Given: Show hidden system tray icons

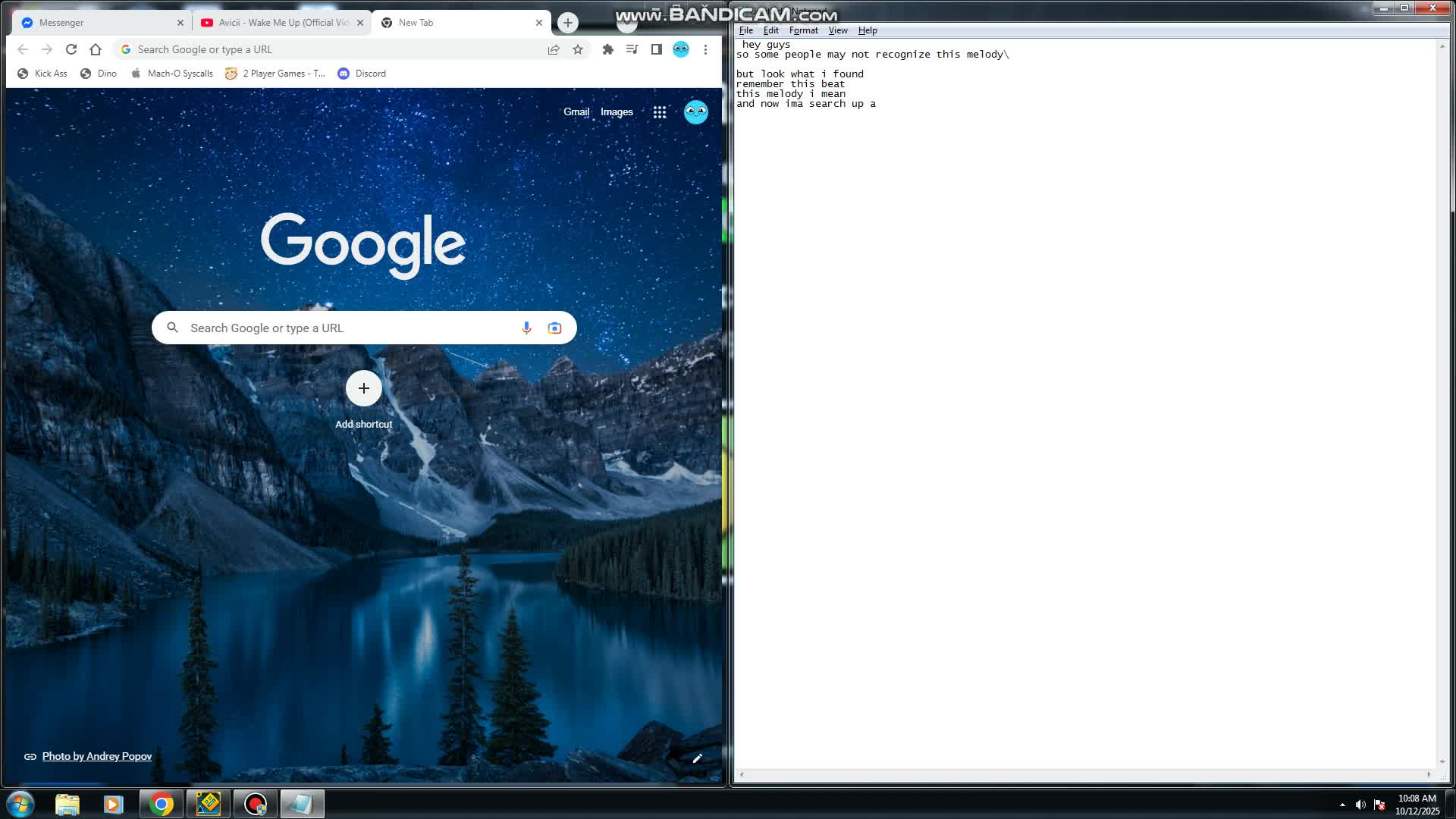Looking at the screenshot, I should coord(1342,805).
